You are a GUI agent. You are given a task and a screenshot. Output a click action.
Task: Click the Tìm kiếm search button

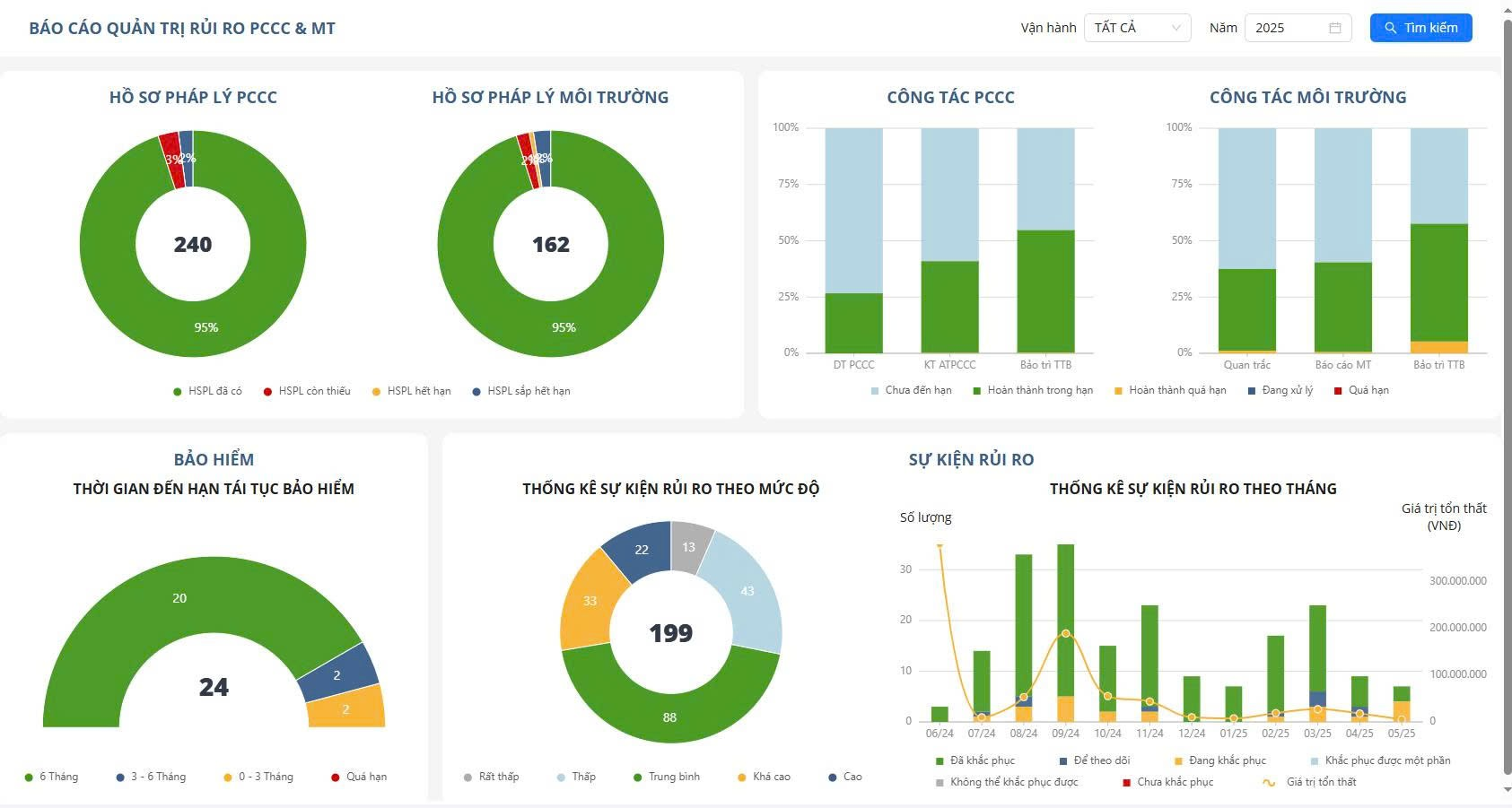(1420, 28)
